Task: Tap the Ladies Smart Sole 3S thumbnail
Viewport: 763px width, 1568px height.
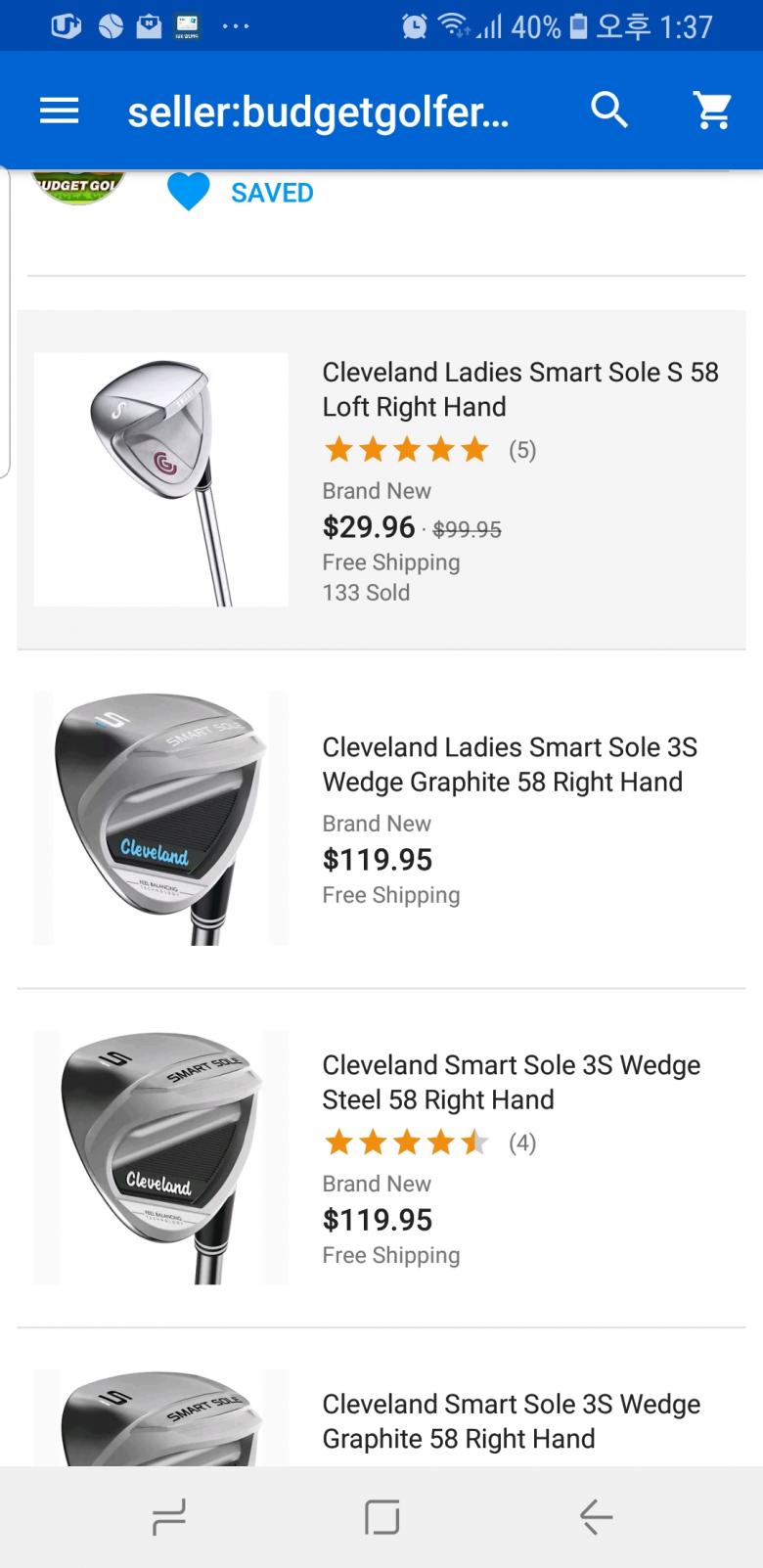Action: (161, 818)
